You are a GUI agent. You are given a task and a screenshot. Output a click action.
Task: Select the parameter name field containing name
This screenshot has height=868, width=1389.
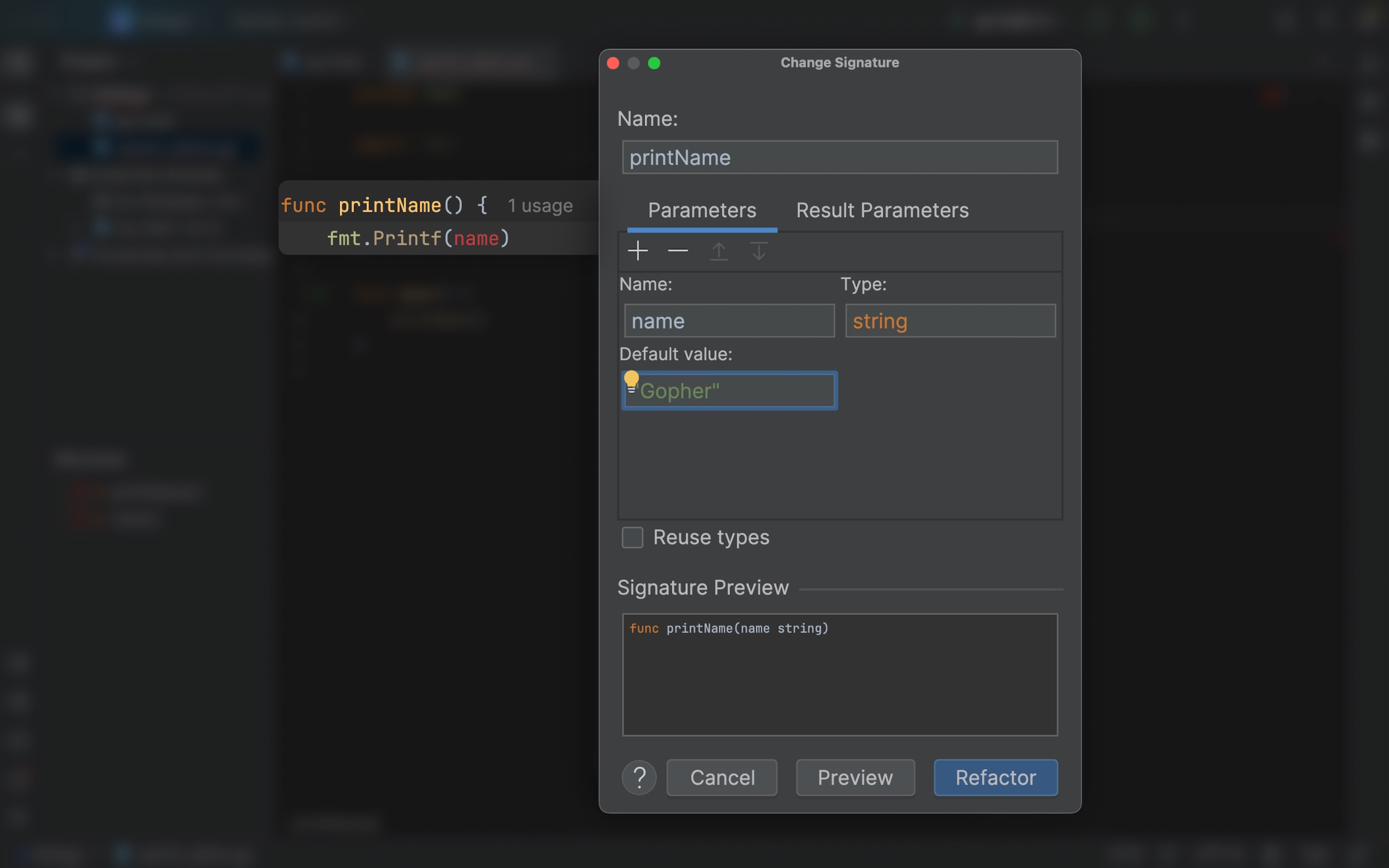(x=728, y=321)
